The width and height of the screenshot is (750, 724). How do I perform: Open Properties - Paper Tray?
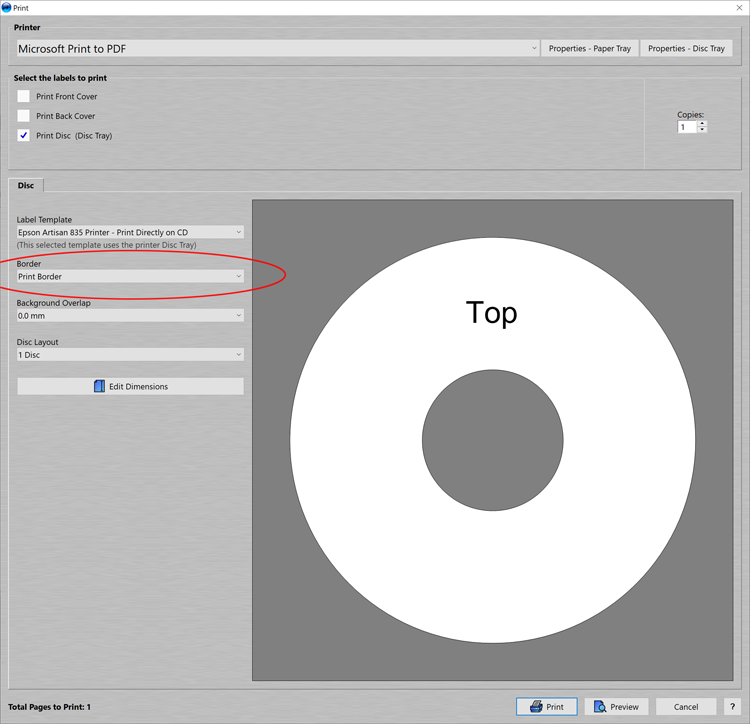(590, 48)
